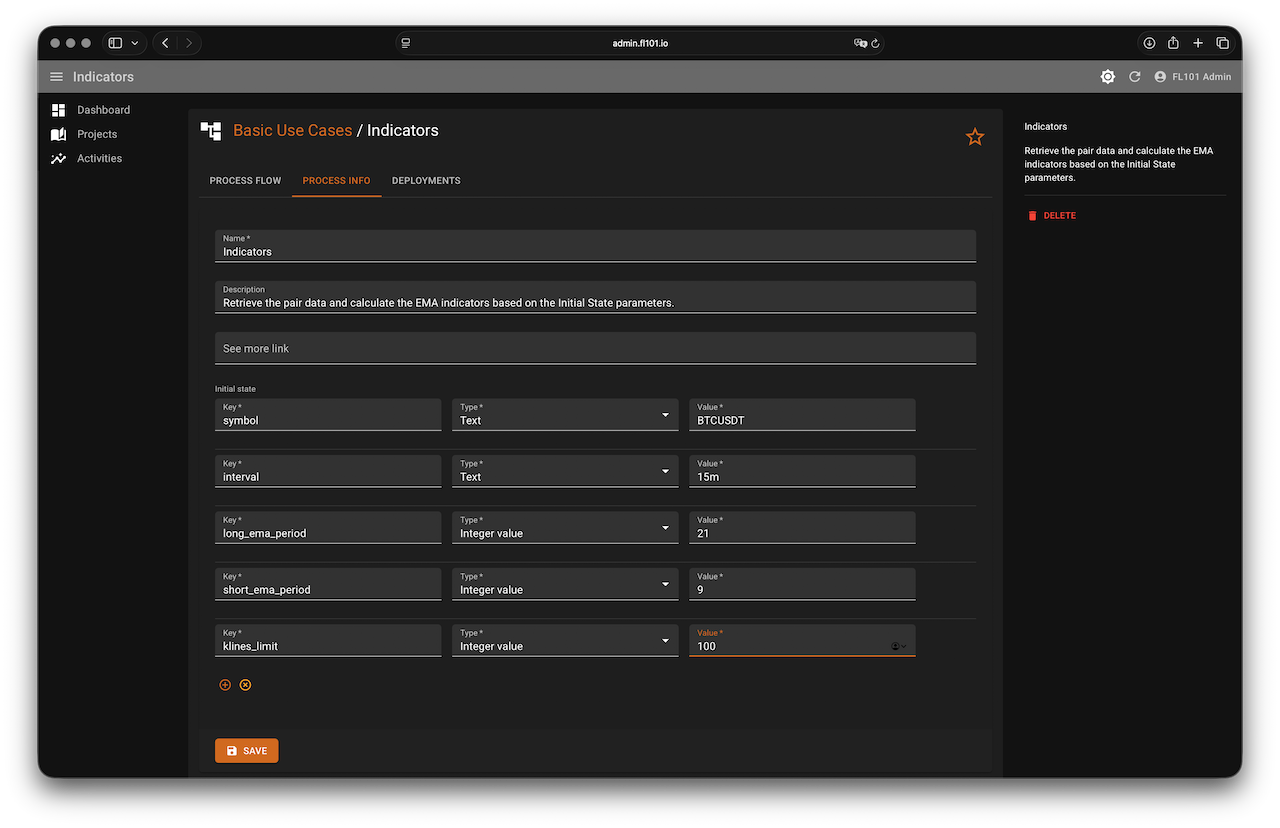The image size is (1280, 828).
Task: Add a new initial state row
Action: tap(225, 685)
